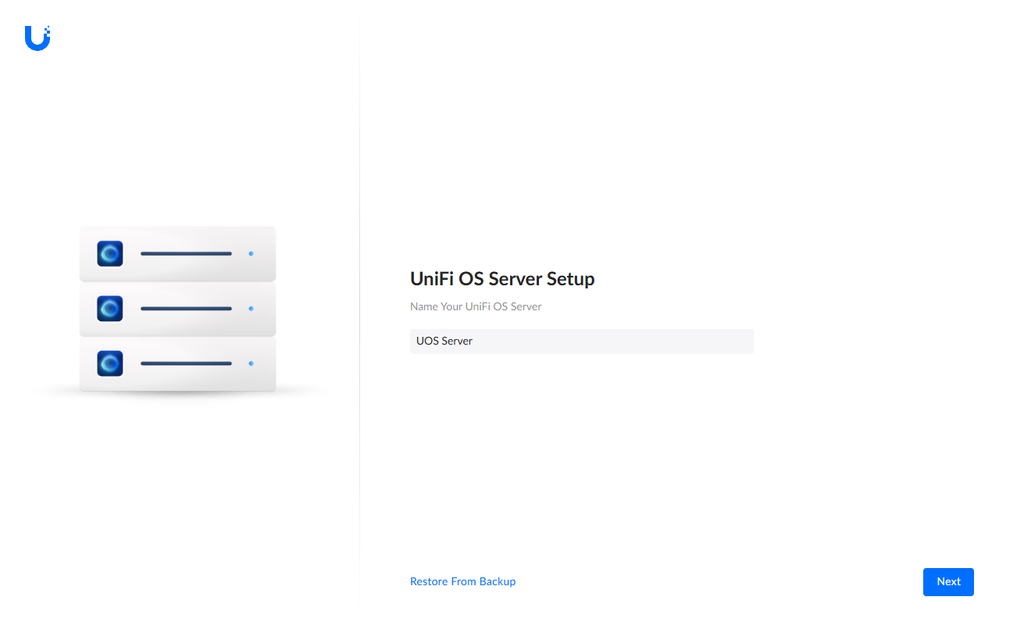Click the UniFi OS Server Setup heading
1024x619 pixels.
[x=502, y=279]
